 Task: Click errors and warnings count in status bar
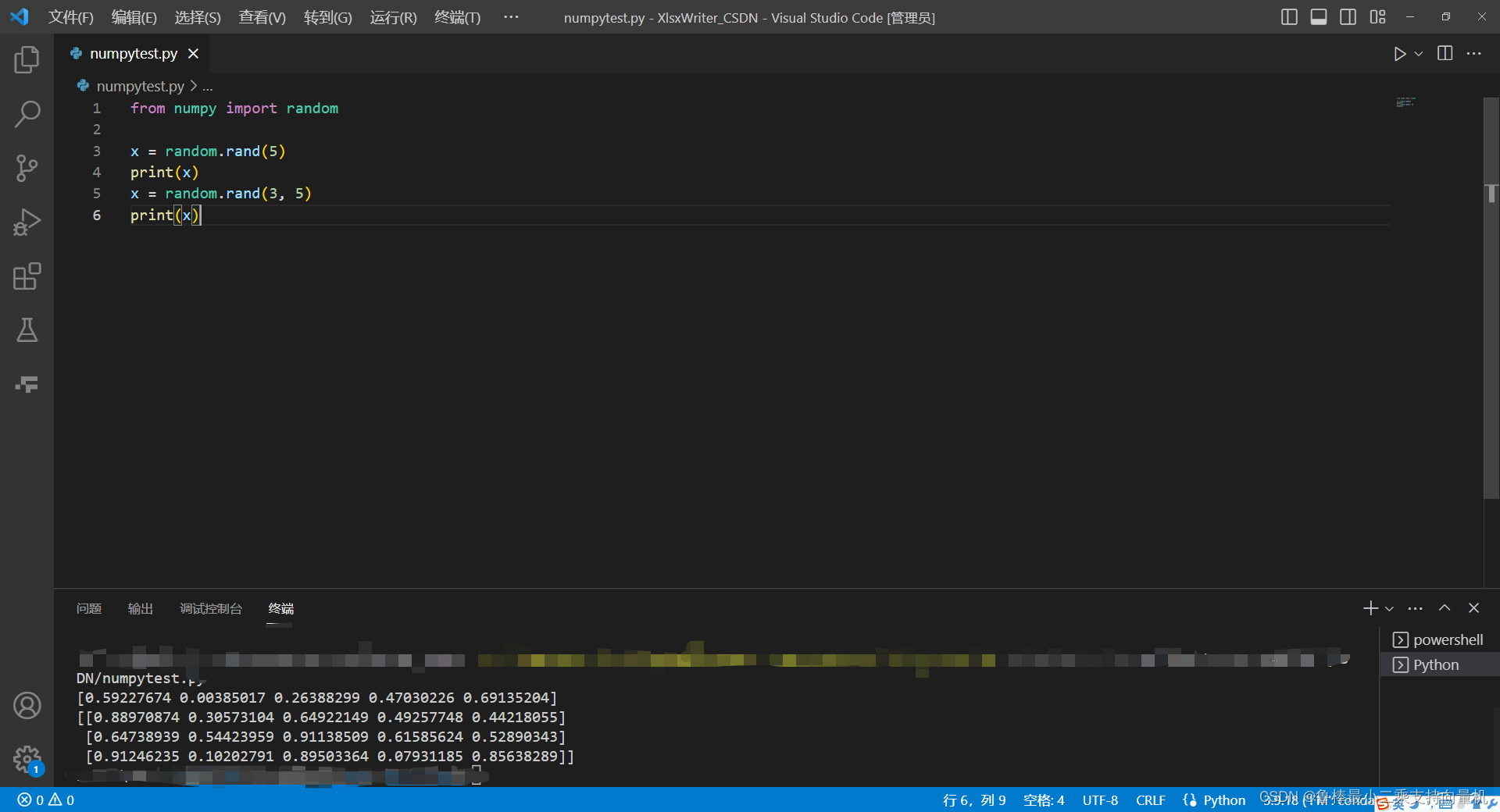click(46, 800)
